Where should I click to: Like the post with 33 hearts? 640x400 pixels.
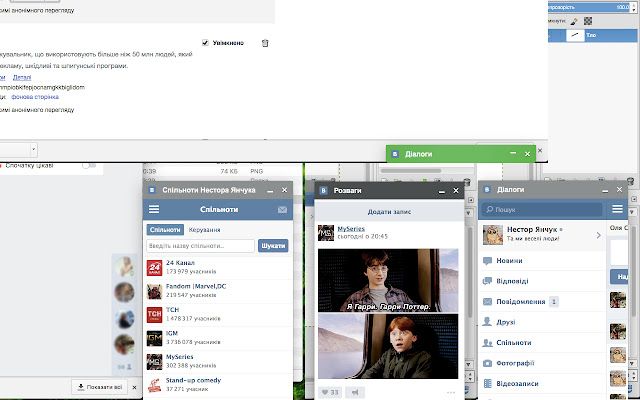coord(329,392)
